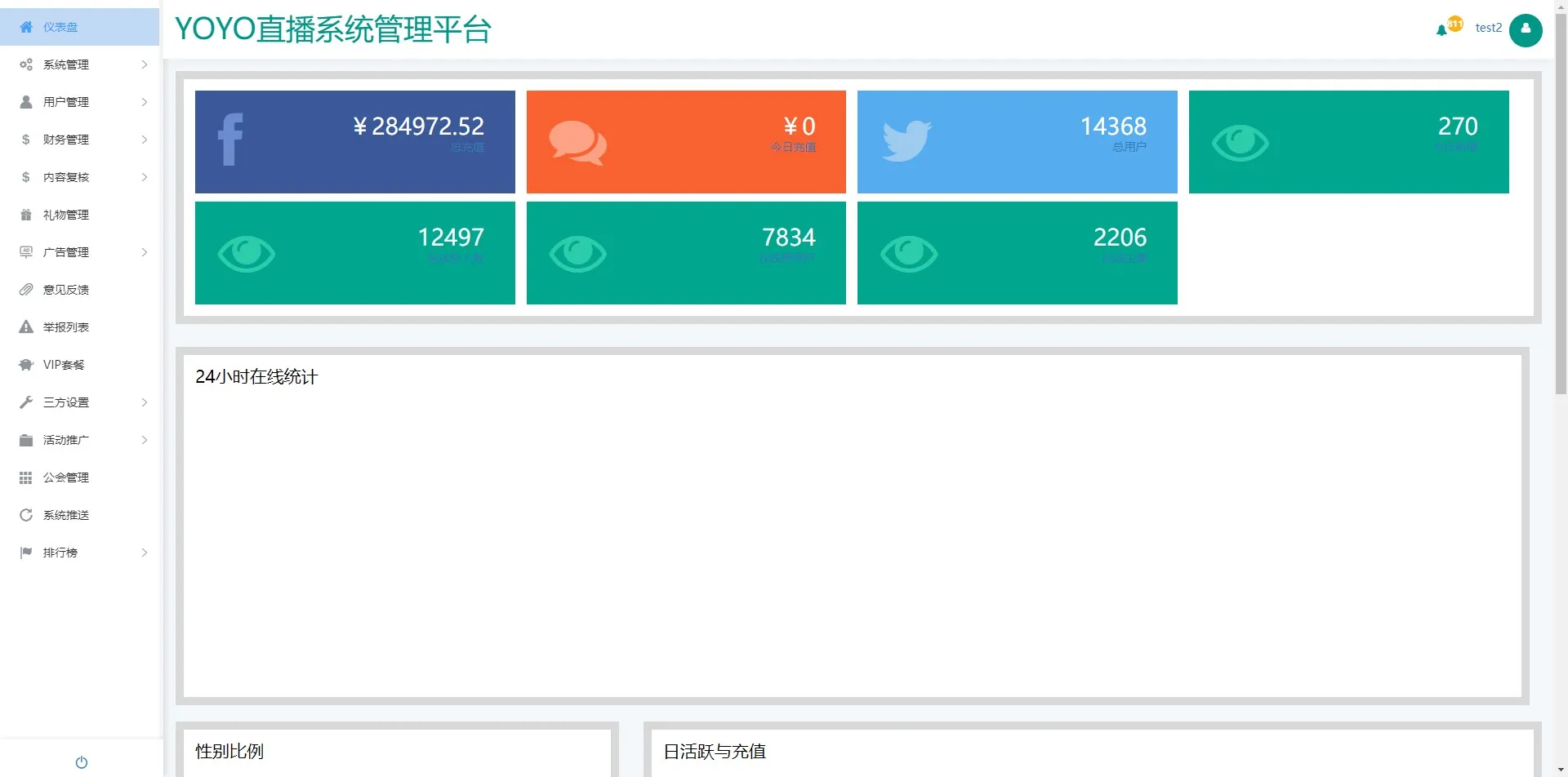Expand the 排行榜 chevron
This screenshot has height=777, width=1568.
click(145, 553)
